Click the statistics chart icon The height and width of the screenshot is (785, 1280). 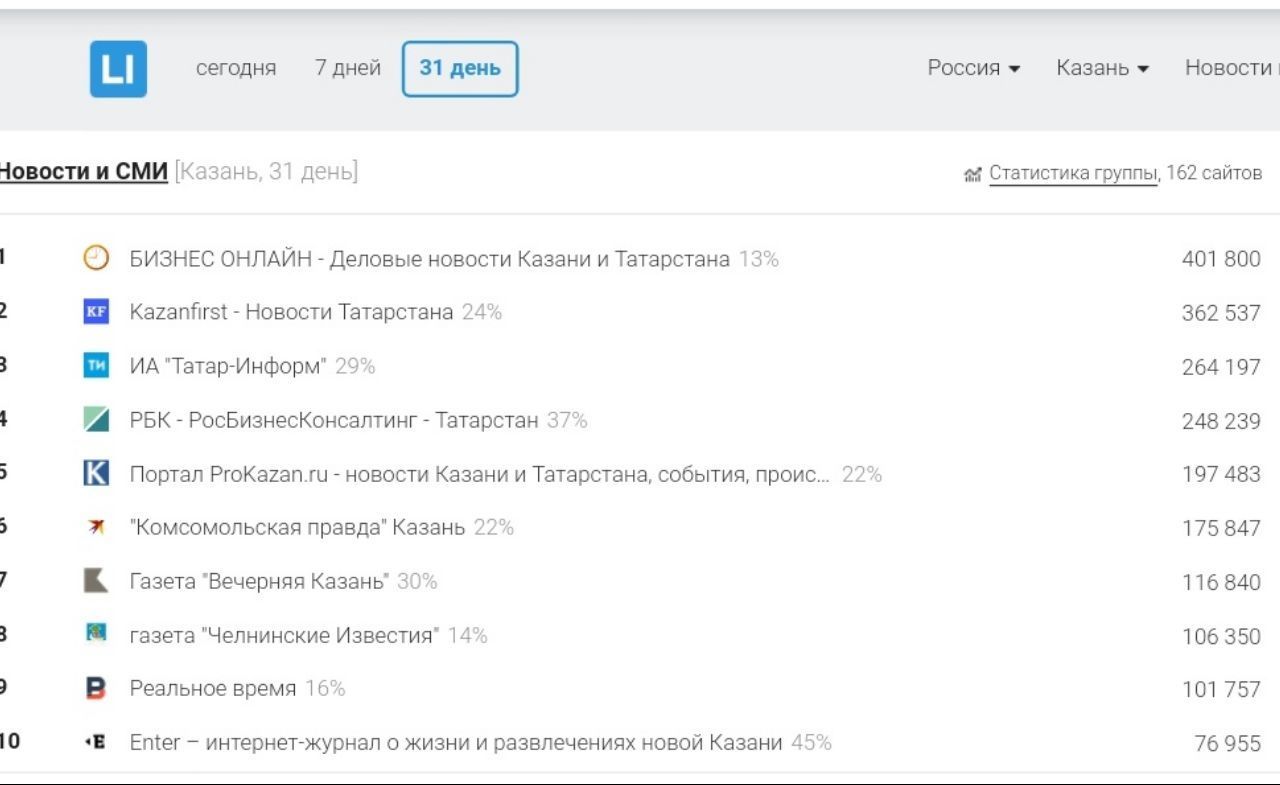point(972,175)
